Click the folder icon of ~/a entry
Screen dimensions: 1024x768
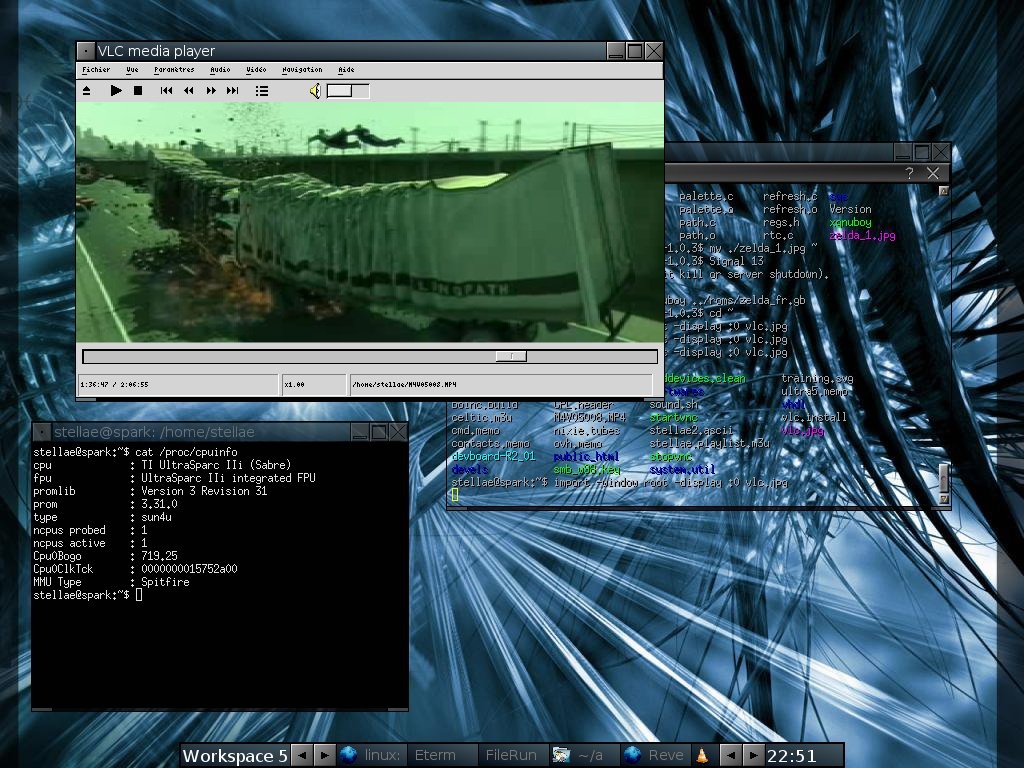tap(561, 755)
